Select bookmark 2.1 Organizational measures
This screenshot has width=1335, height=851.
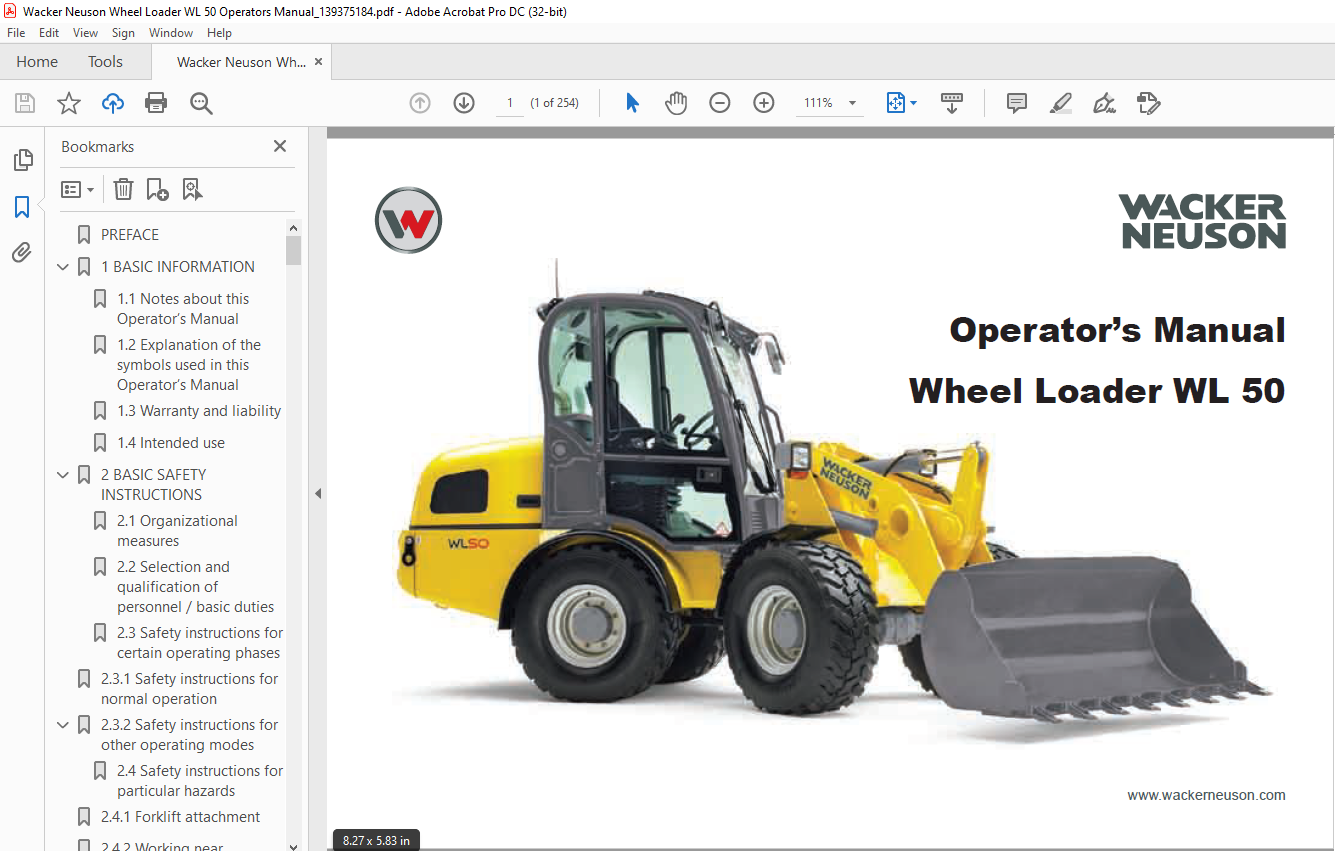(x=177, y=531)
